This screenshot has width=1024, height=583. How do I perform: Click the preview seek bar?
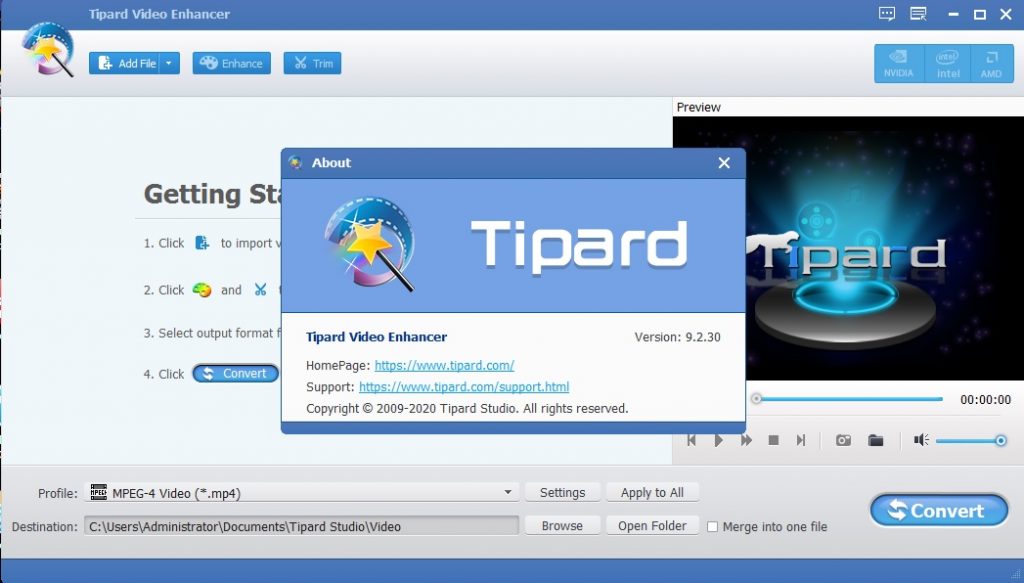pos(846,399)
